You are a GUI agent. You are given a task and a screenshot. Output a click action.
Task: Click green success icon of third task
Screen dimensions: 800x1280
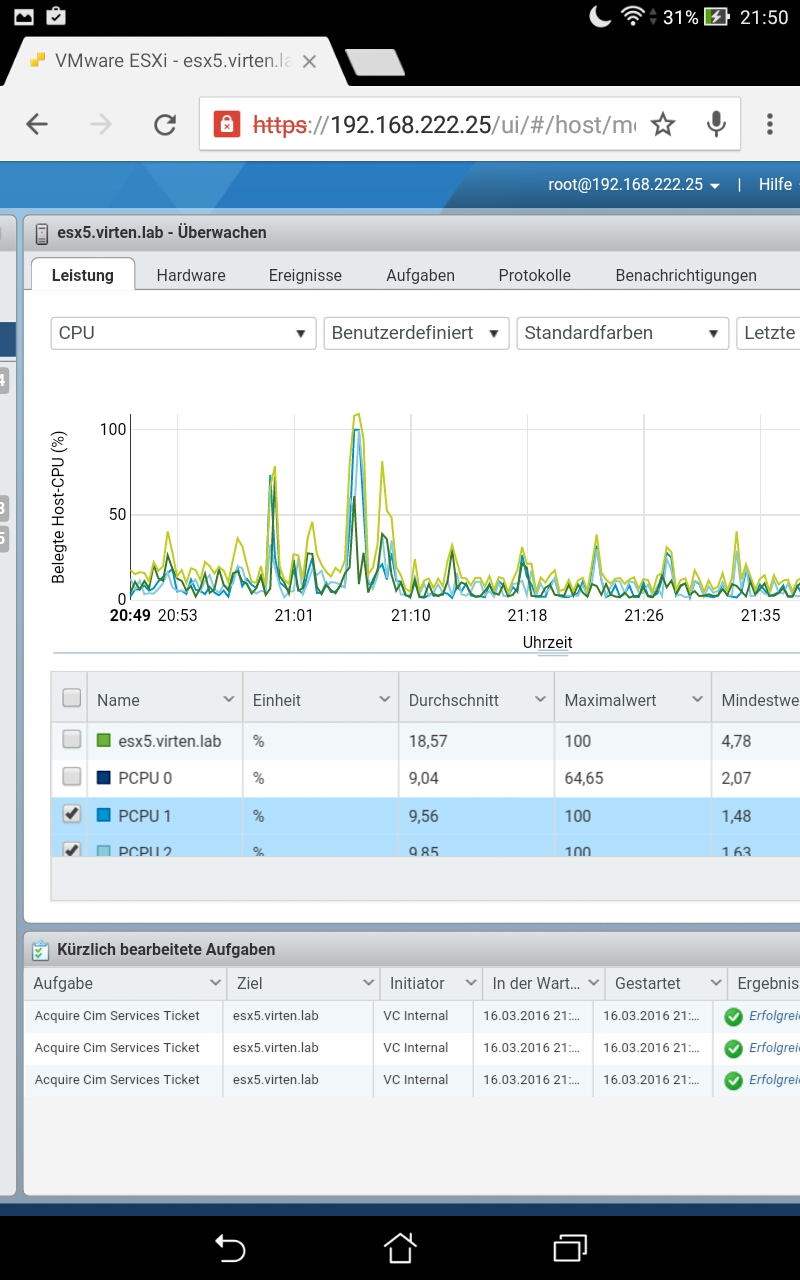tap(733, 1081)
